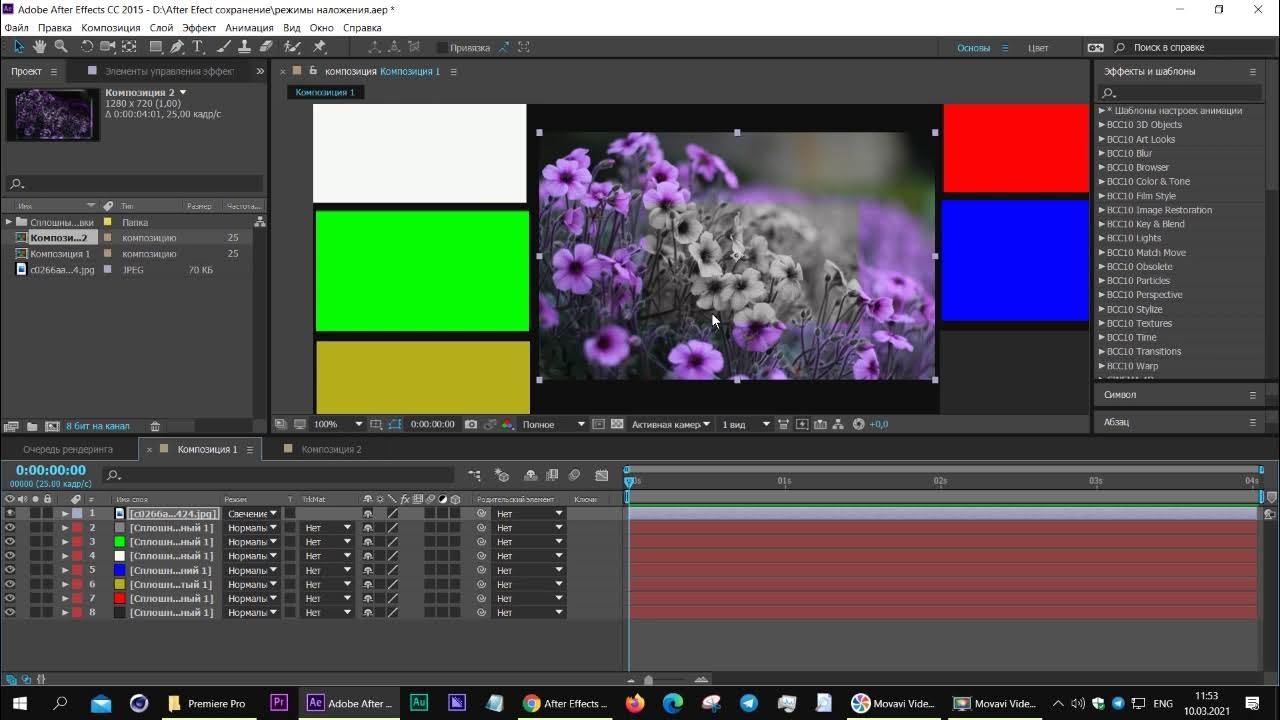Select the Rotation tool
The height and width of the screenshot is (720, 1280).
pos(87,47)
